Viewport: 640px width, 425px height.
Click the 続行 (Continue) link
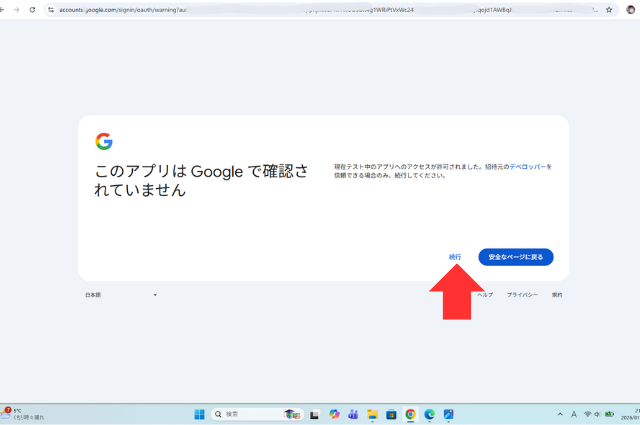455,257
